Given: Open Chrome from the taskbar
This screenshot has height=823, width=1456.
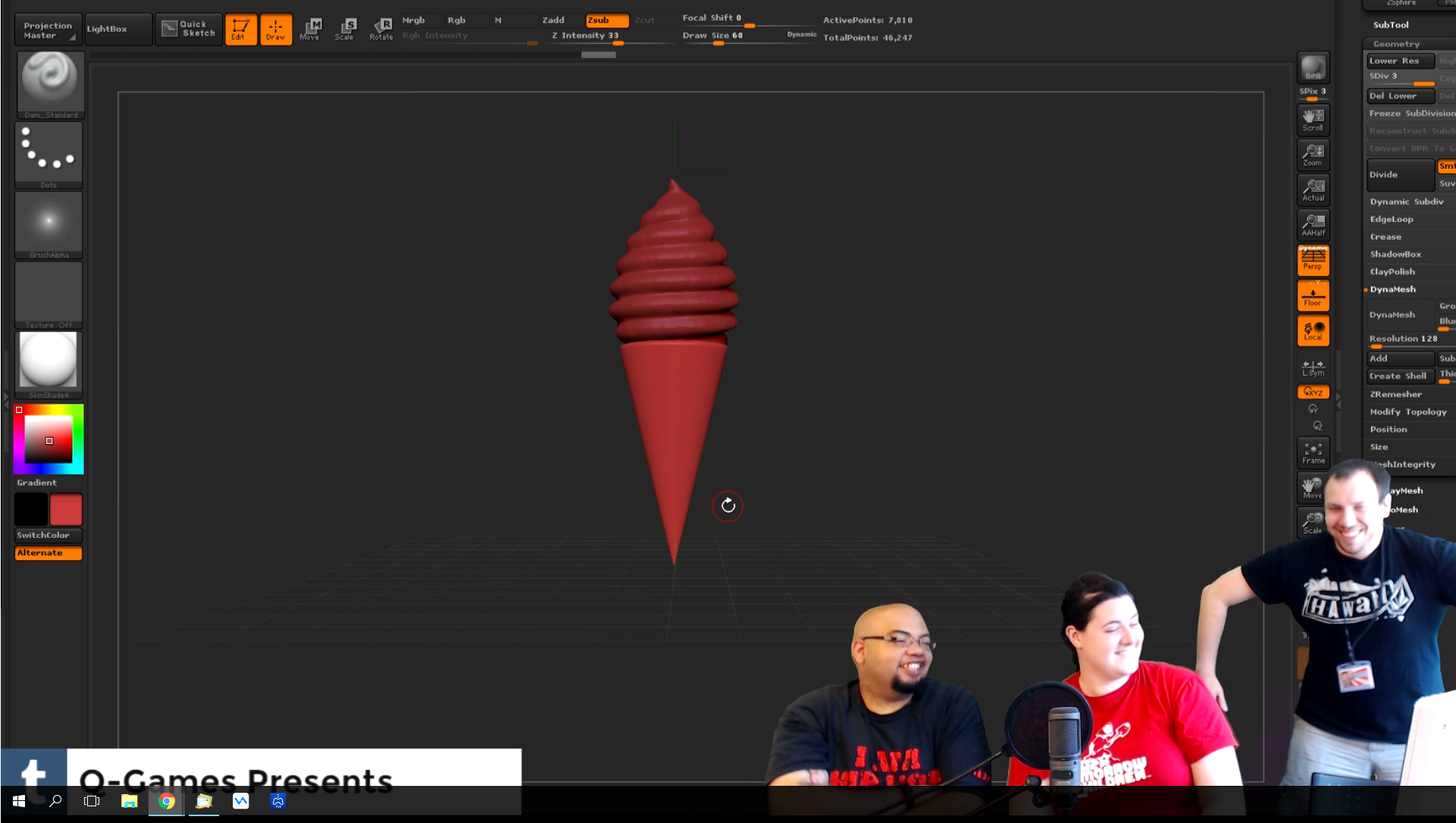Looking at the screenshot, I should (x=167, y=801).
